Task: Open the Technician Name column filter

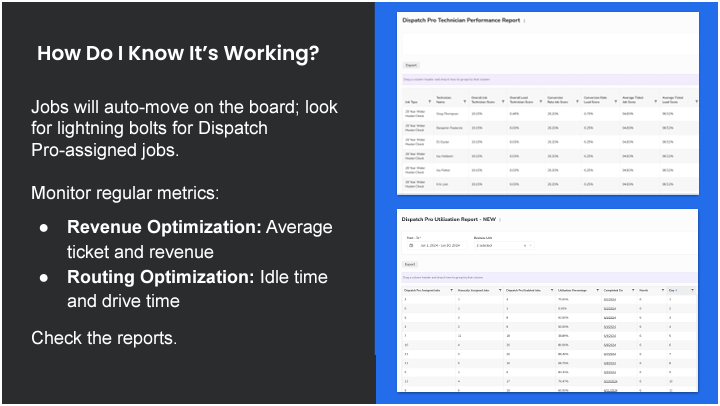Action: 465,102
